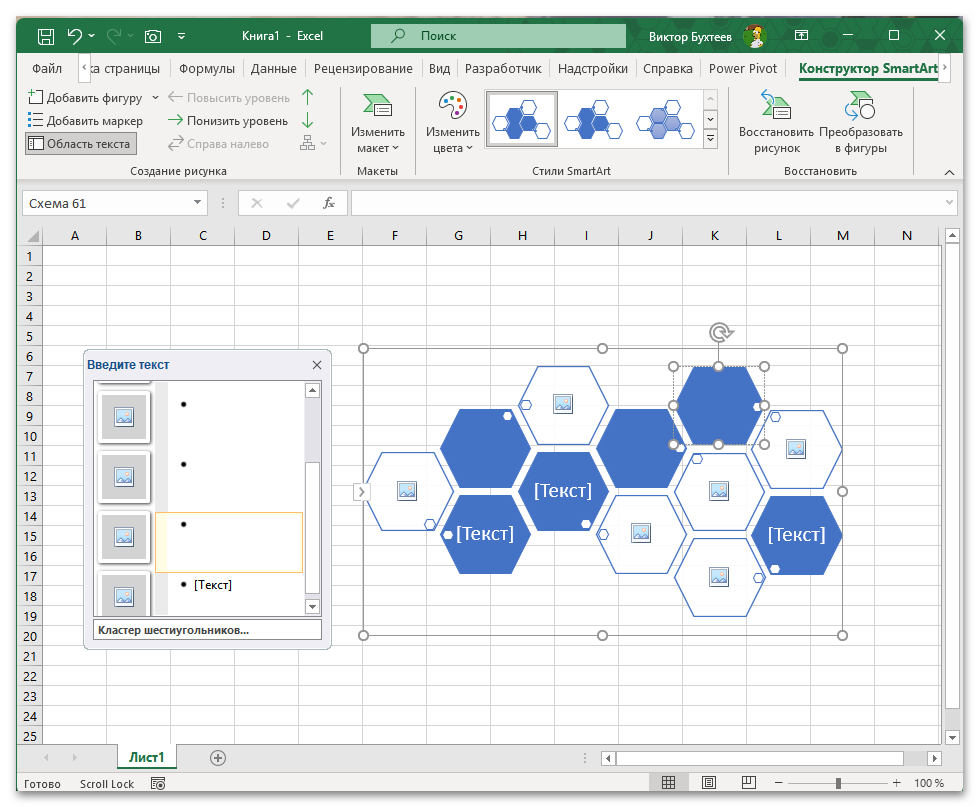Open the Справка tab
Screen dimensions: 979x807
(667, 69)
